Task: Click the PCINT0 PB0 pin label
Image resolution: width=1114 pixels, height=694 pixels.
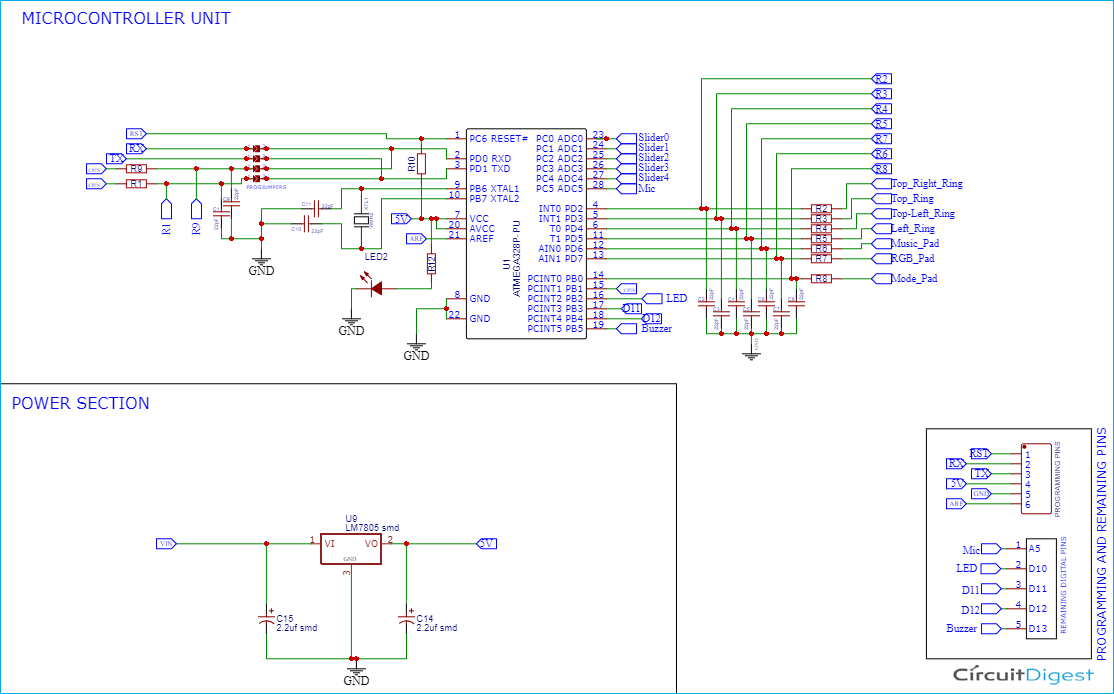Action: click(555, 278)
